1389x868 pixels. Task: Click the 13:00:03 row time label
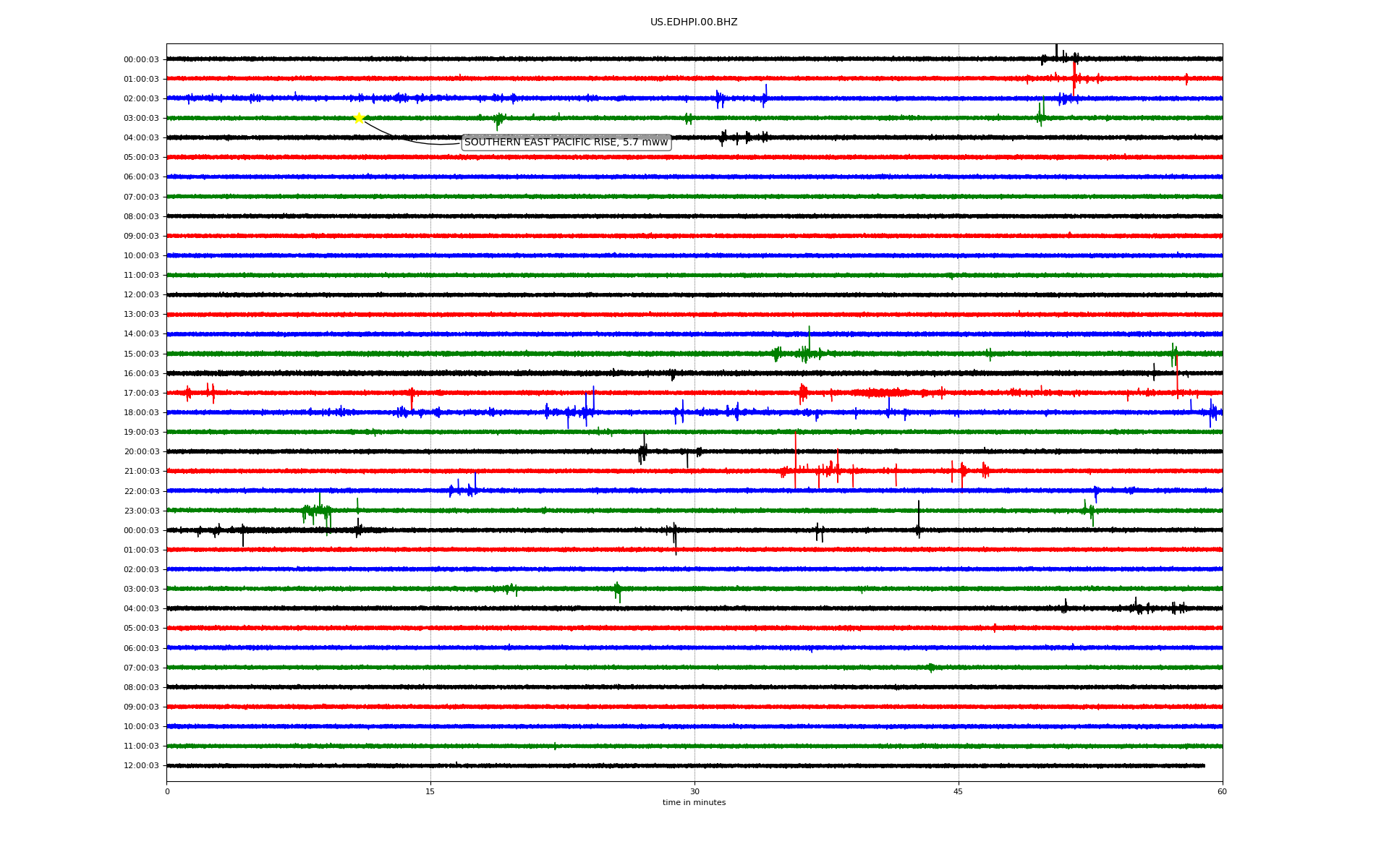(141, 315)
